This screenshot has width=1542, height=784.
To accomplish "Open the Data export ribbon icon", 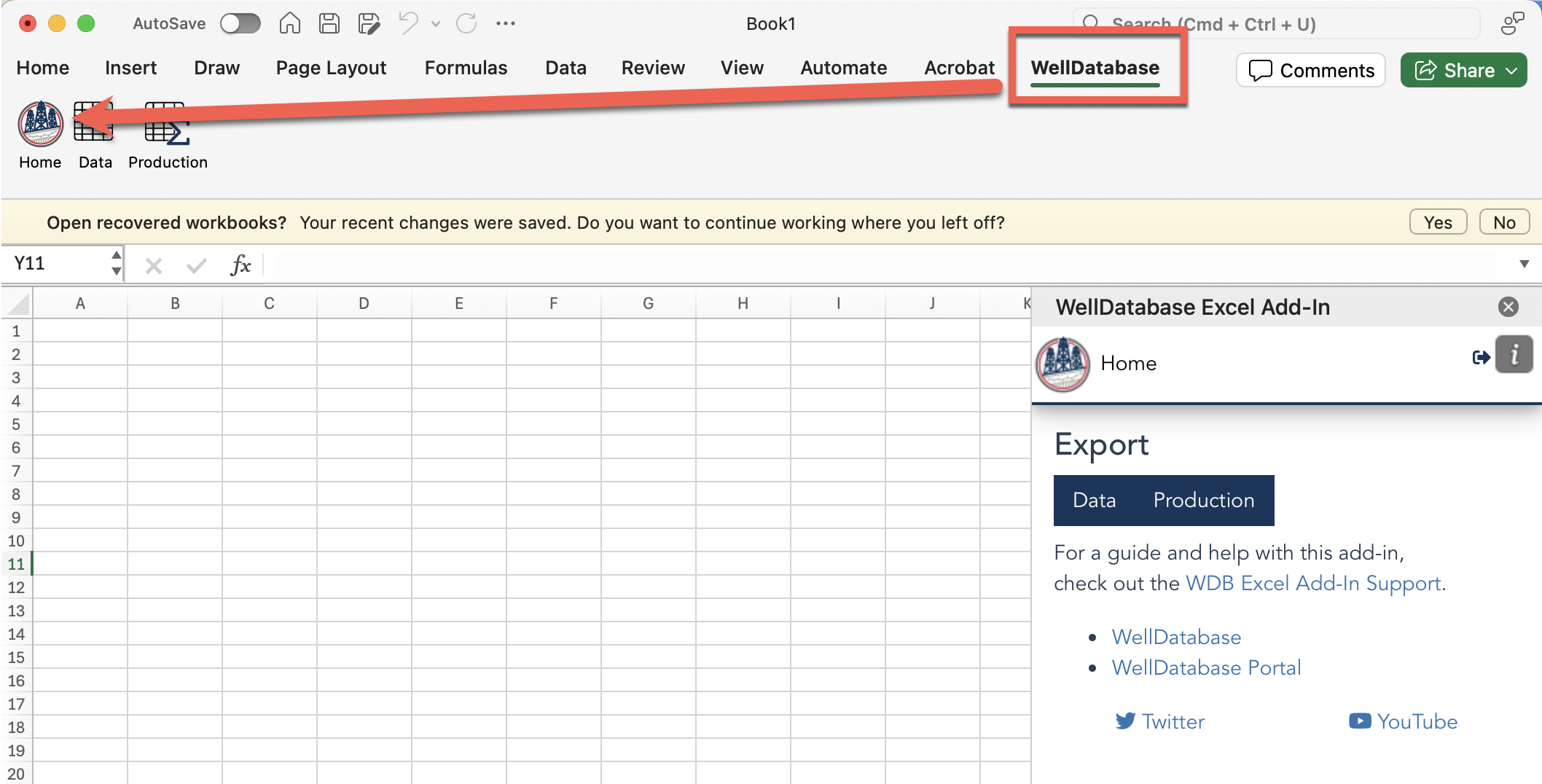I will 94,122.
